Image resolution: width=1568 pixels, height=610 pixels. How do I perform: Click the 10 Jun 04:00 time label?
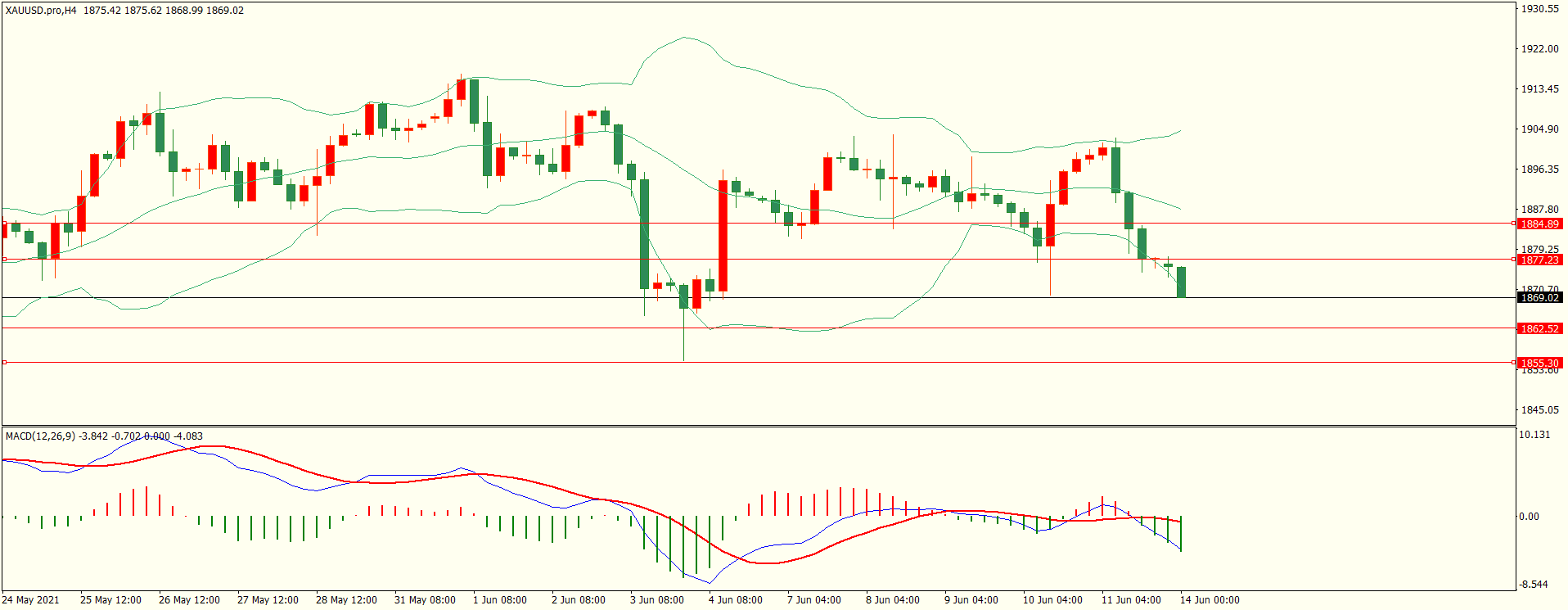(x=1052, y=600)
